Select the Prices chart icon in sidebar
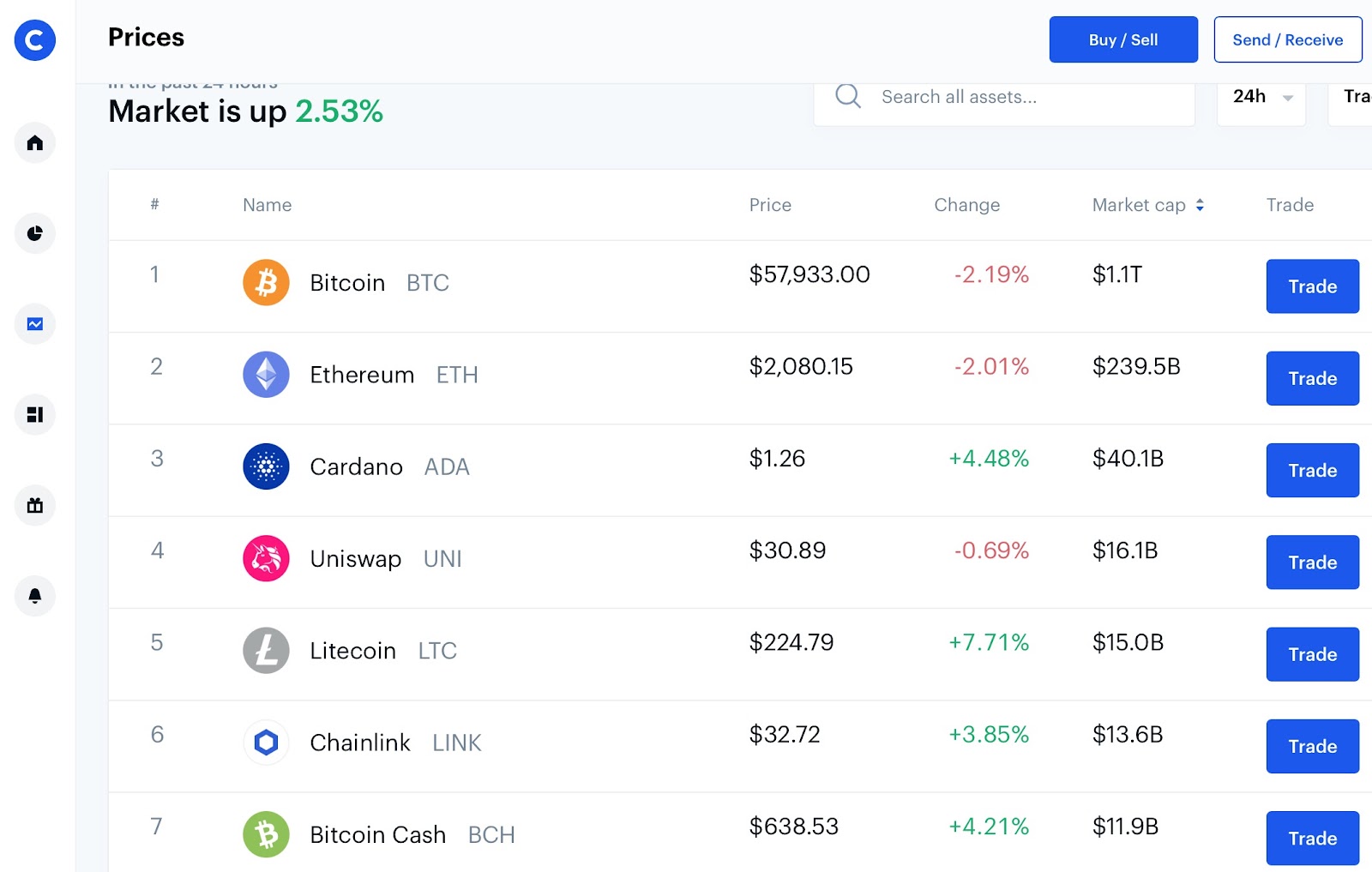The image size is (1372, 872). tap(35, 324)
